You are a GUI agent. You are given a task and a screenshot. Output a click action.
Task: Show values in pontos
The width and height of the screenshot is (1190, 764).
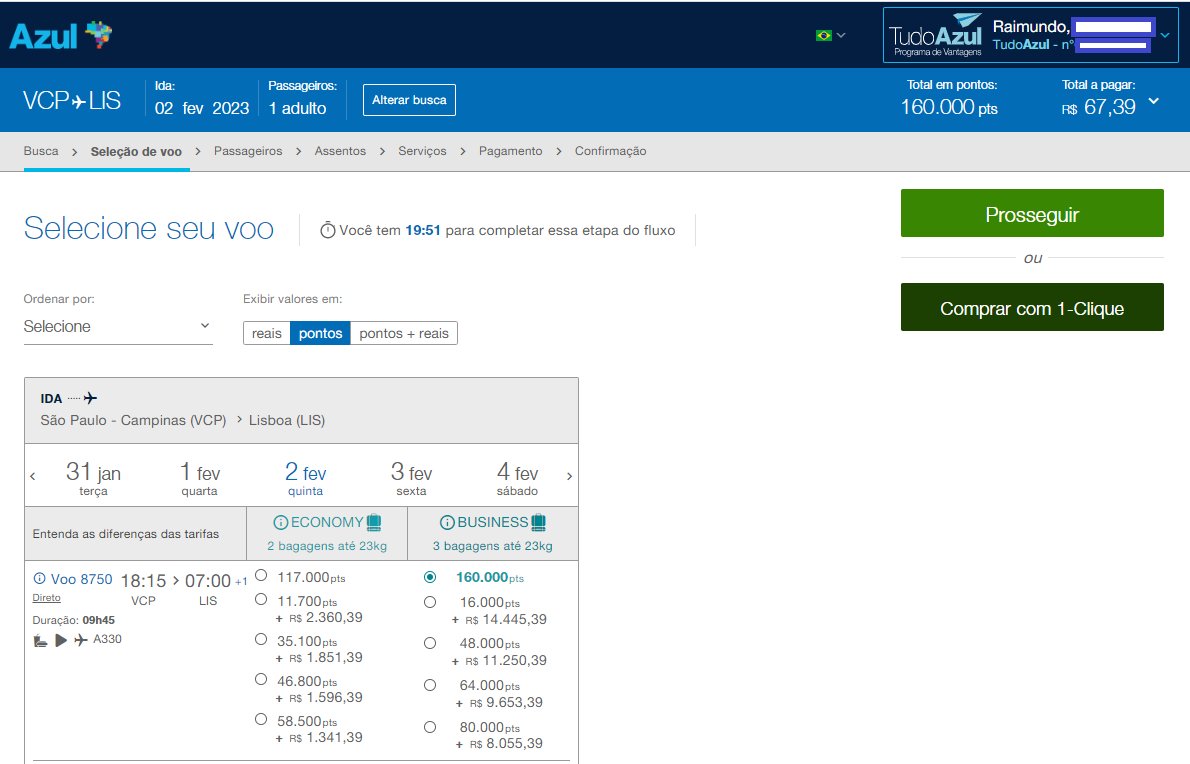point(320,333)
